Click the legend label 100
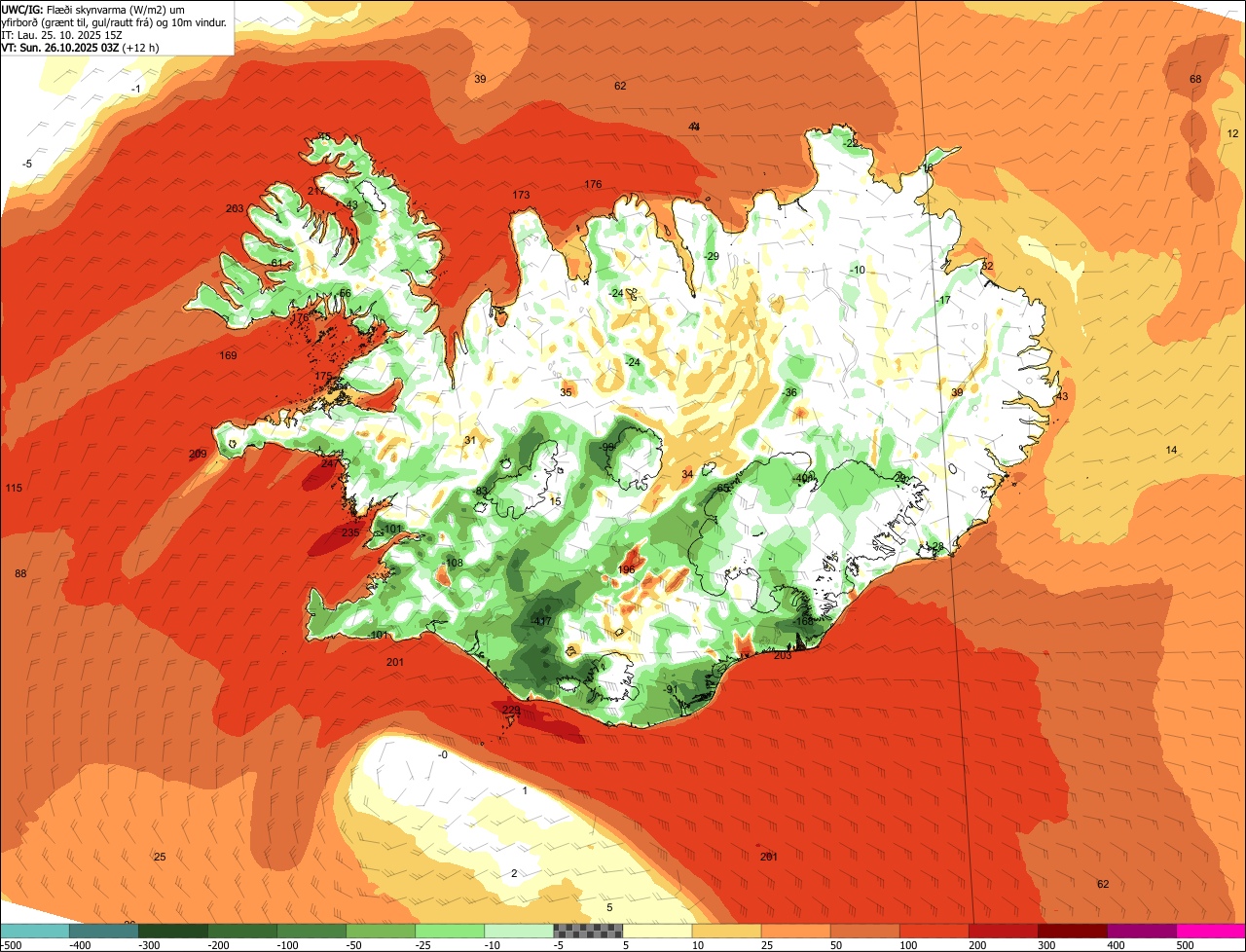This screenshot has height=952, width=1246. (907, 945)
